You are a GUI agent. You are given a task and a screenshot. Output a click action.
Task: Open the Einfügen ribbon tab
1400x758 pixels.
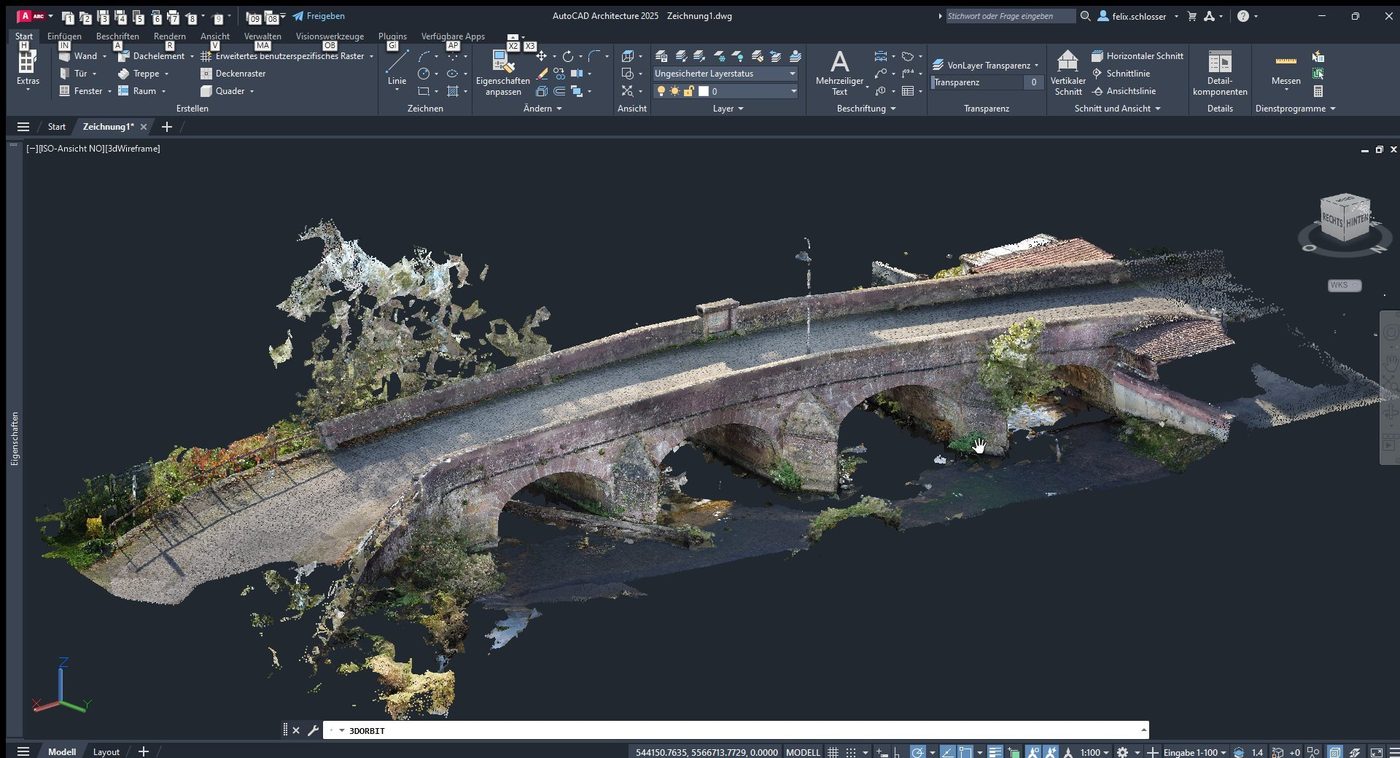[64, 36]
